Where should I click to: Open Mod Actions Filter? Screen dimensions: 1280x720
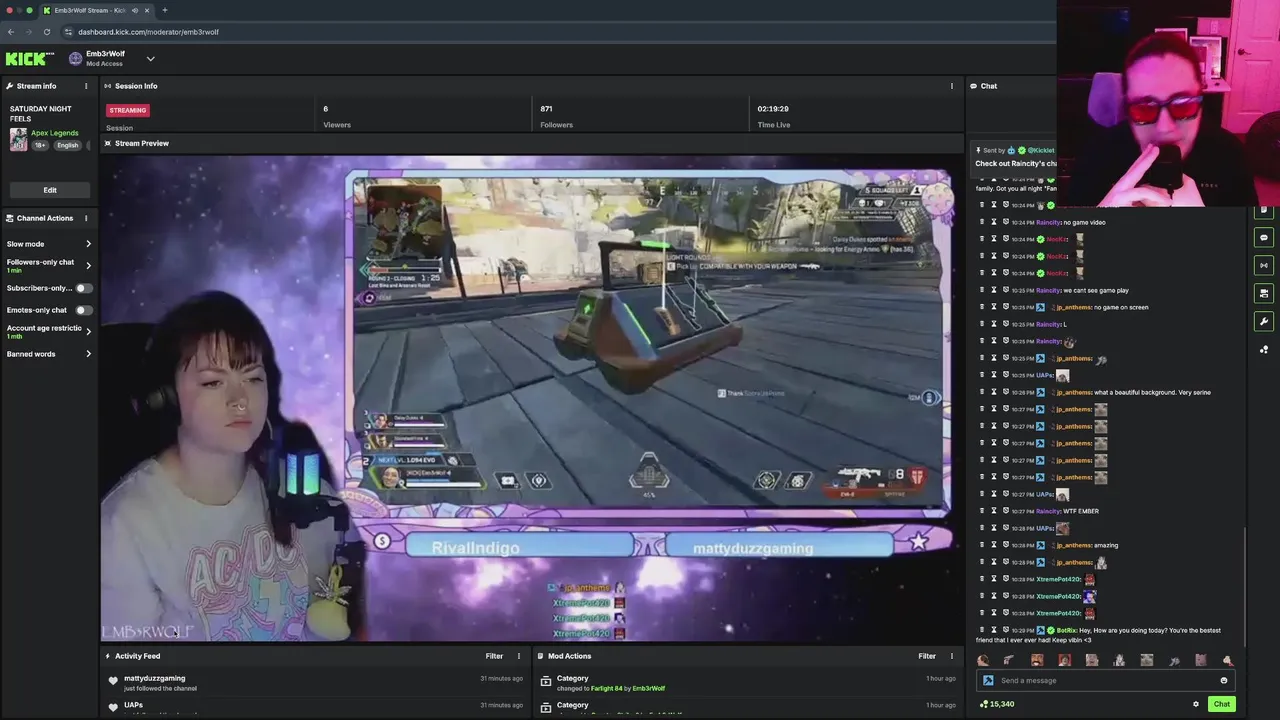927,656
